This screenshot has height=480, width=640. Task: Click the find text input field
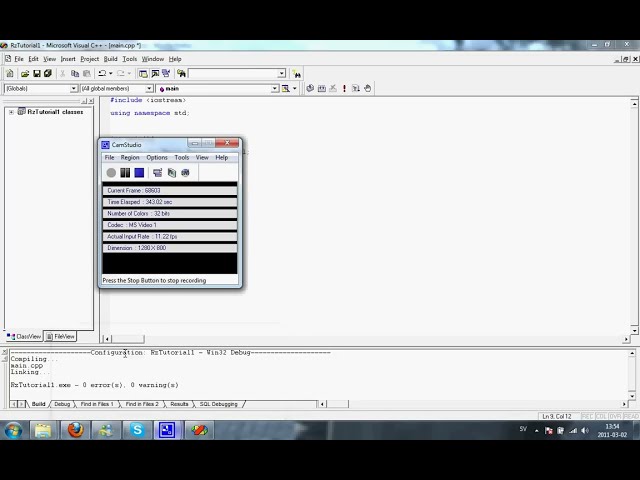[x=233, y=73]
